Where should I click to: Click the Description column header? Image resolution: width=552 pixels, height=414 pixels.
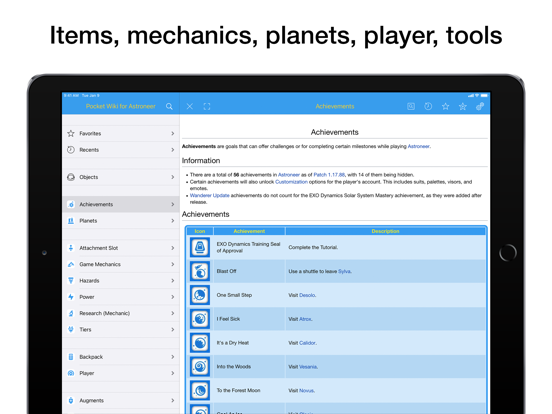[385, 231]
